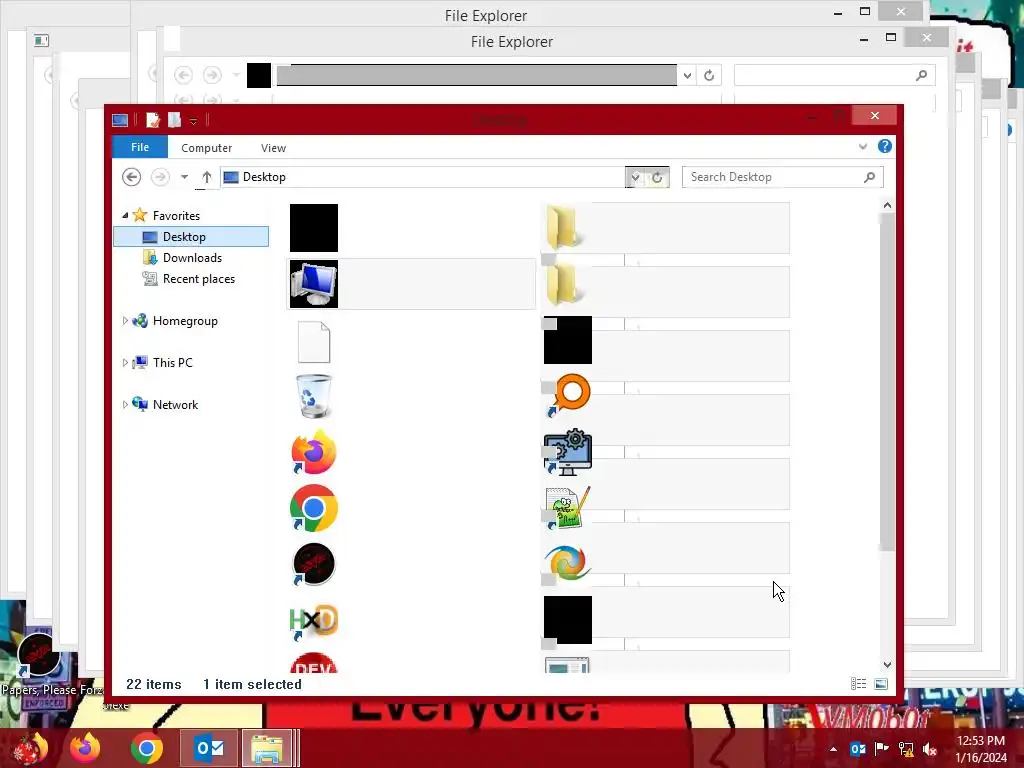Image resolution: width=1024 pixels, height=768 pixels.
Task: Open the Customize Quick Access Toolbar arrow
Action: pos(193,121)
